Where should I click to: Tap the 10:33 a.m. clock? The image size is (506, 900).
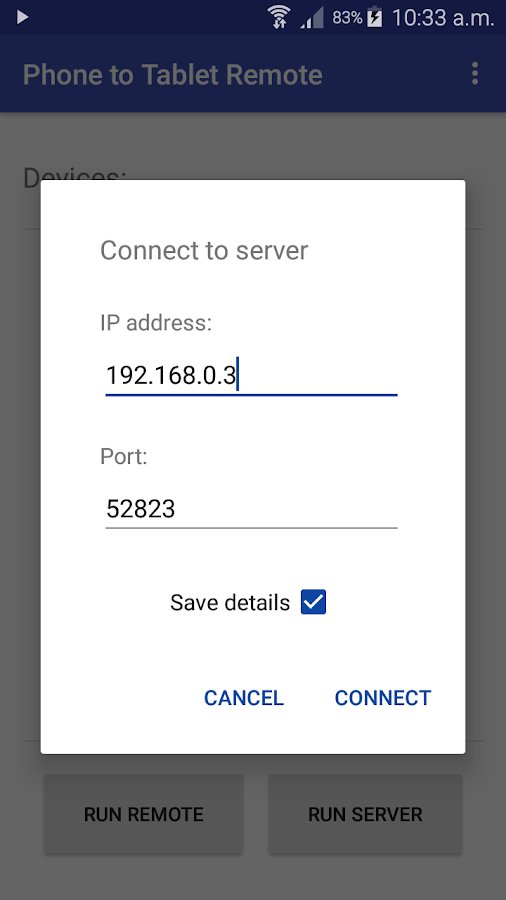pyautogui.click(x=442, y=18)
